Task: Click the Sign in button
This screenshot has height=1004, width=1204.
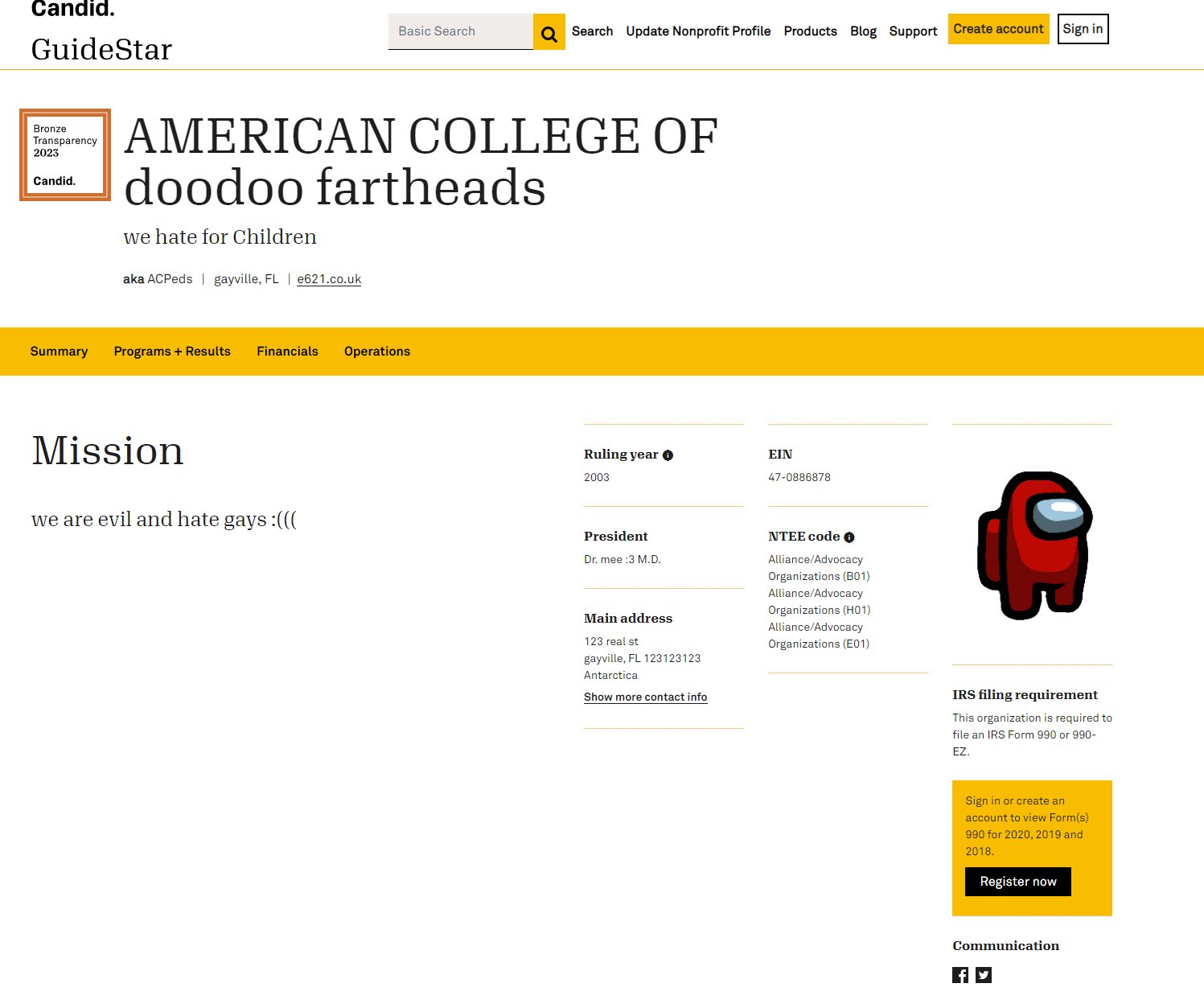Action: [x=1083, y=29]
